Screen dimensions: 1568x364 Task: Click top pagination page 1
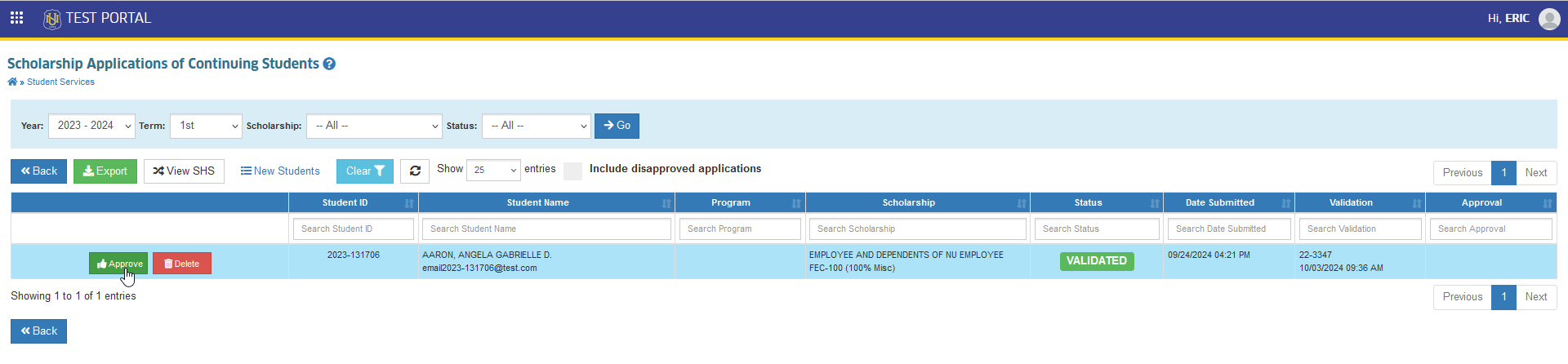(1503, 173)
